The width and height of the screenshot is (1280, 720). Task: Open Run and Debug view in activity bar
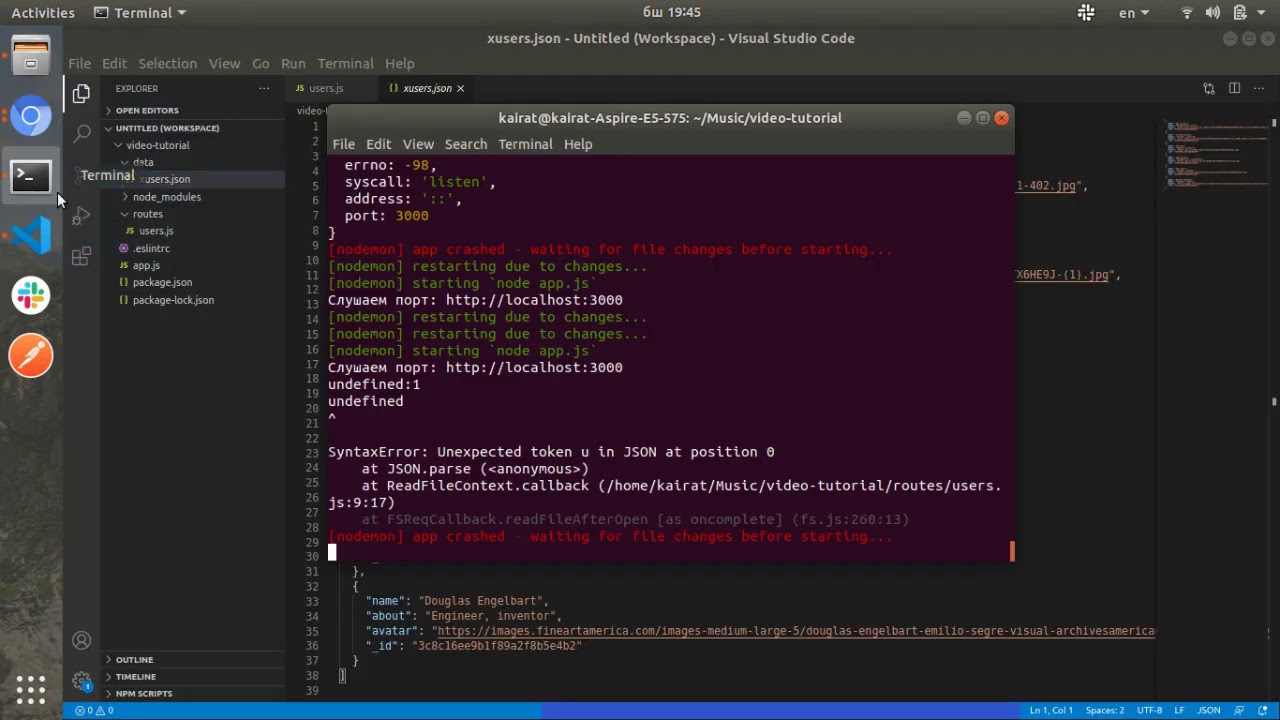pyautogui.click(x=82, y=215)
